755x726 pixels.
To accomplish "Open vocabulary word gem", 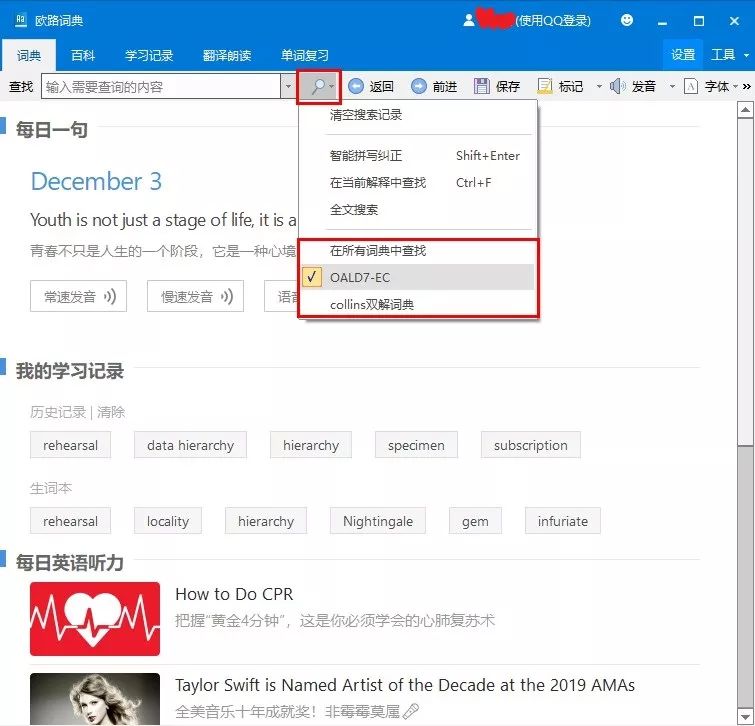I will coord(475,521).
